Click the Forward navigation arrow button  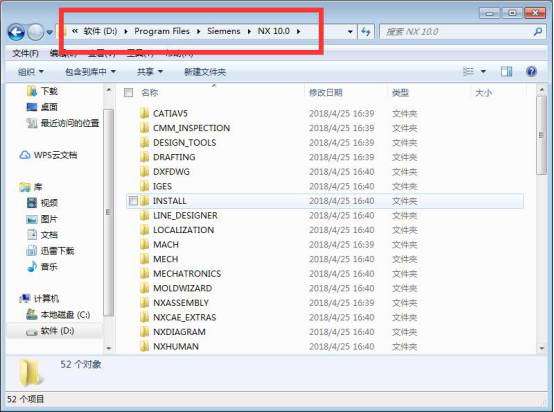(36, 32)
